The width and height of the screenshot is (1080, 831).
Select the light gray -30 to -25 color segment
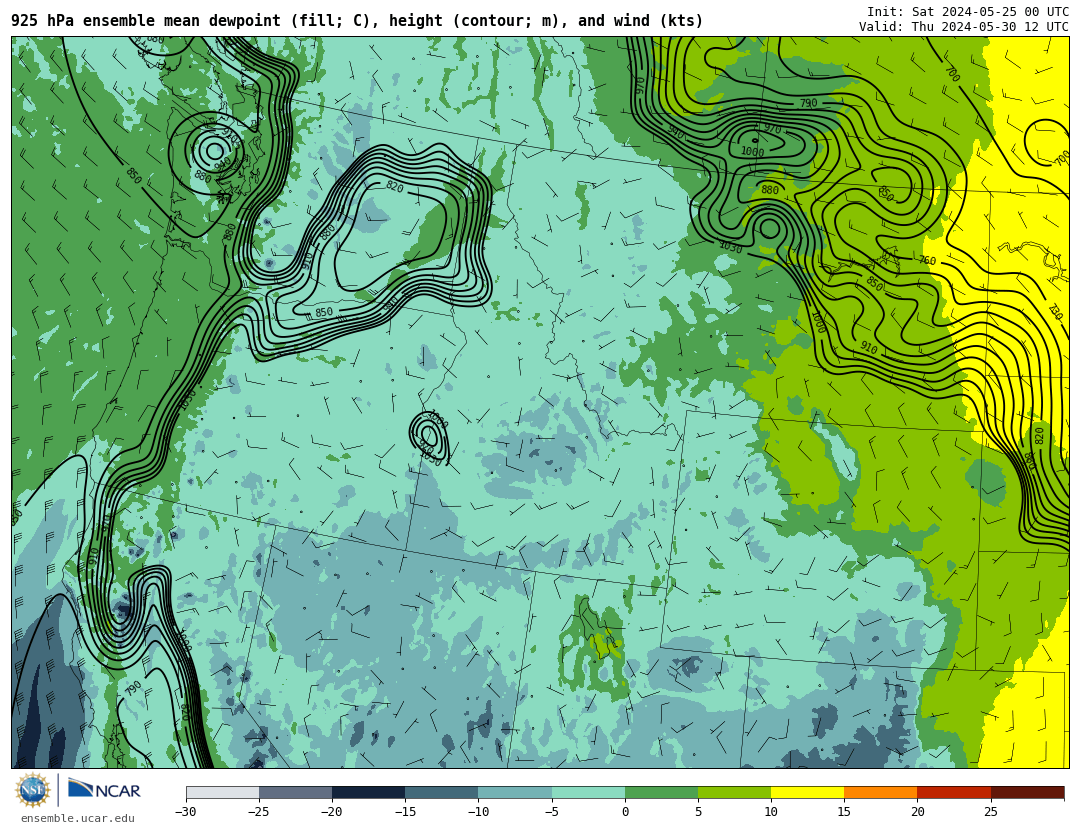tap(222, 792)
